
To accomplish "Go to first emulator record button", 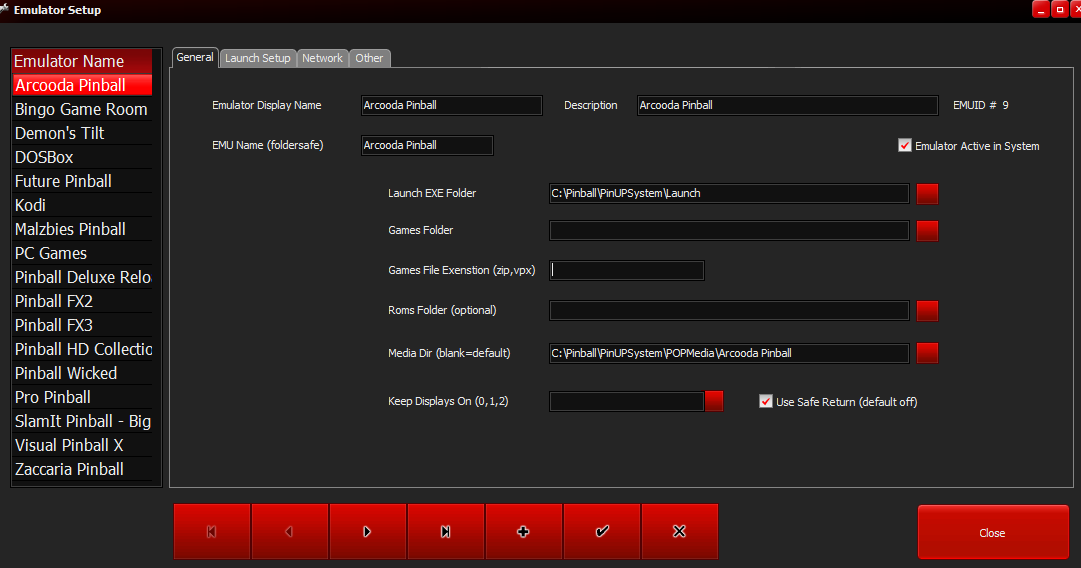I will (x=212, y=532).
